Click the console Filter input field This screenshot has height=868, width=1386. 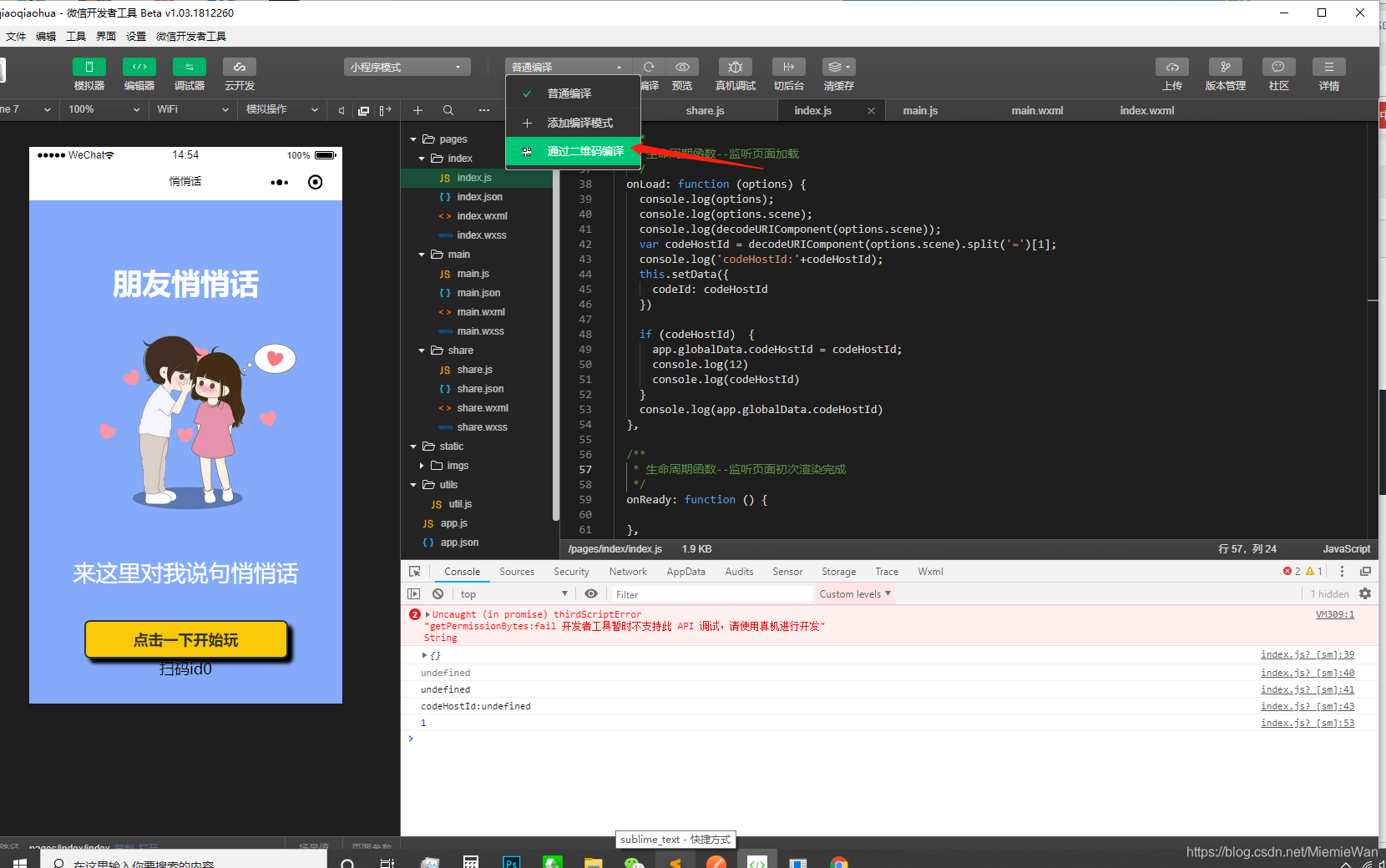(x=711, y=594)
